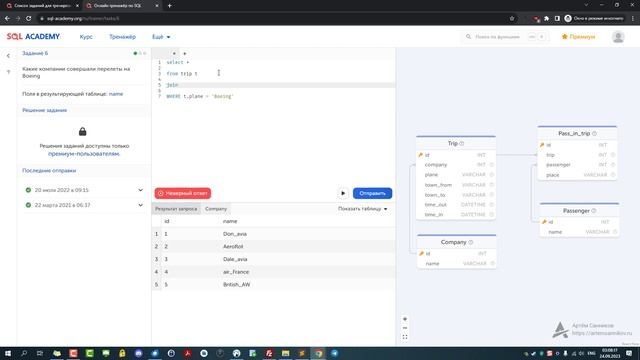Toggle the browser side panel icon
Image resolution: width=640 pixels, height=360 pixels.
coord(557,18)
